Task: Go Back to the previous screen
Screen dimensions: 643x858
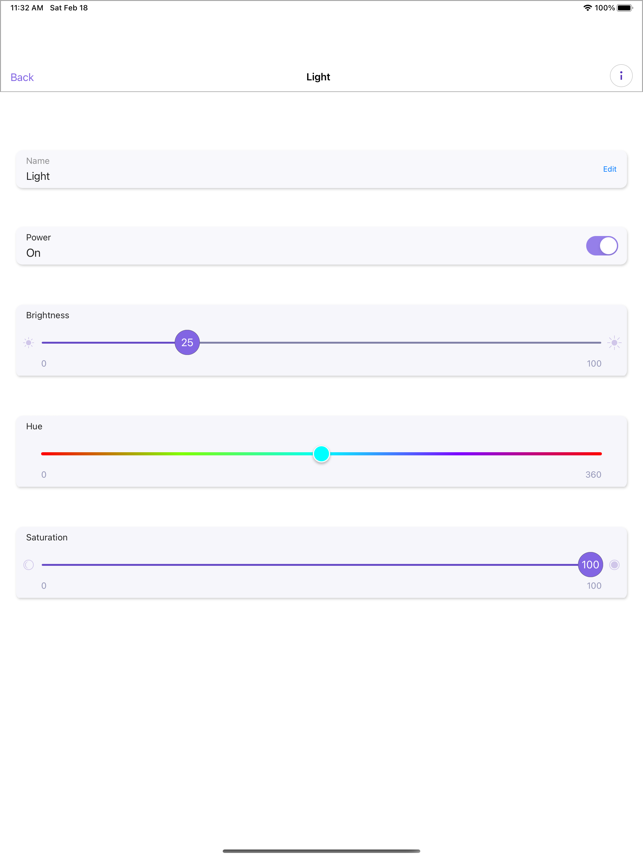Action: click(x=22, y=77)
